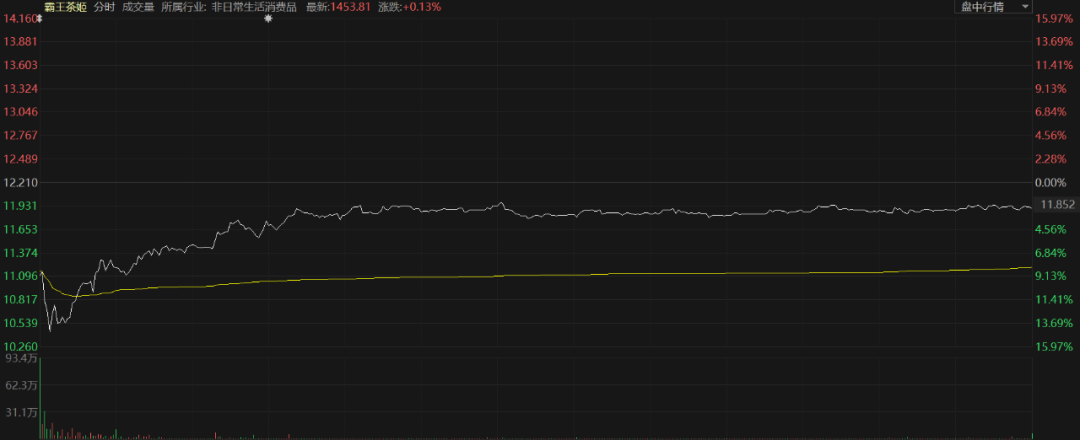Click the star marker icon atop the chart

tap(267, 19)
